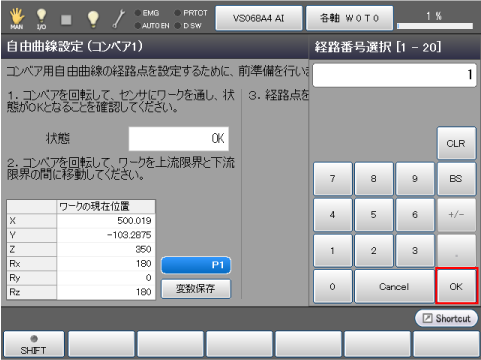Click the 状態 OK status field
Image resolution: width=481 pixels, height=360 pixels.
pos(179,138)
